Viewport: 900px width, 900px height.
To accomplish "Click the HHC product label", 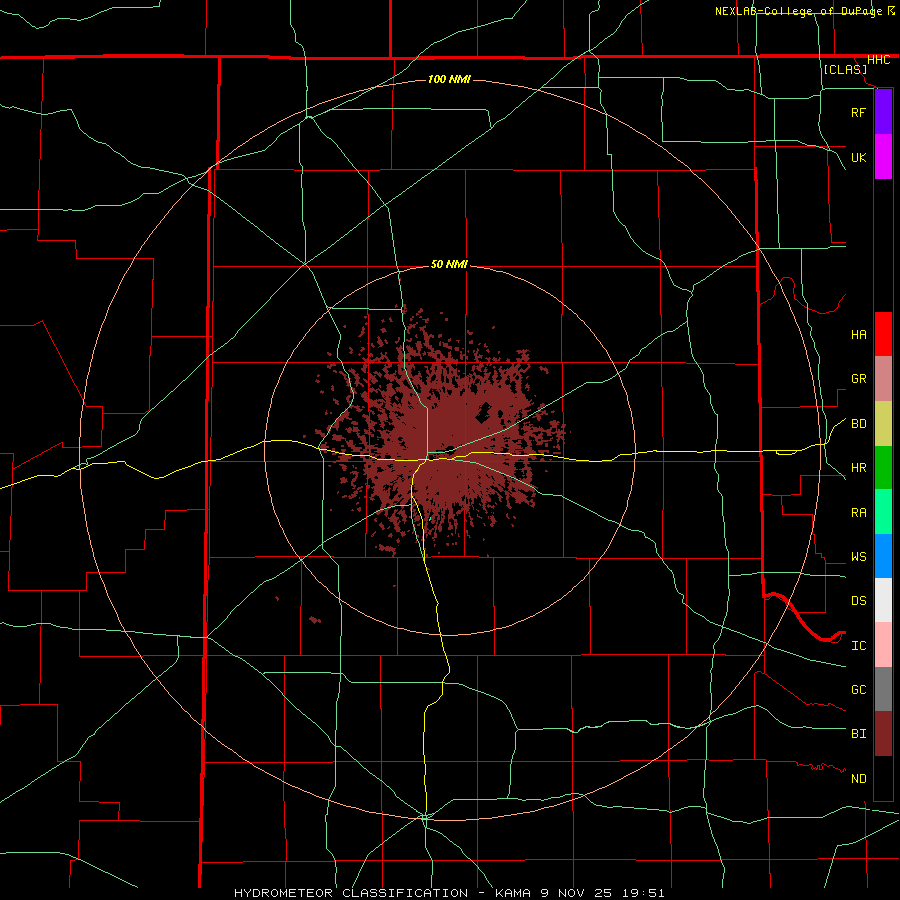I will (x=878, y=60).
